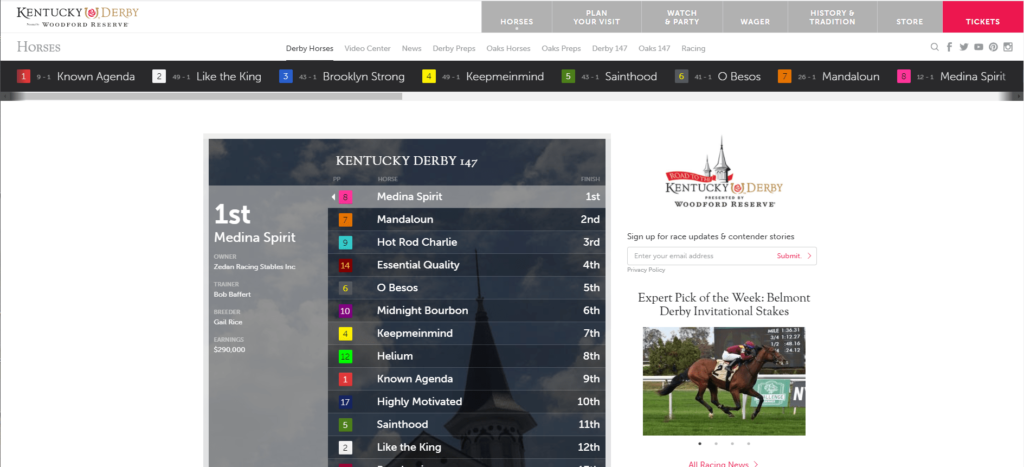The width and height of the screenshot is (1024, 467).
Task: Click the arrow next to Submit
Action: point(809,256)
